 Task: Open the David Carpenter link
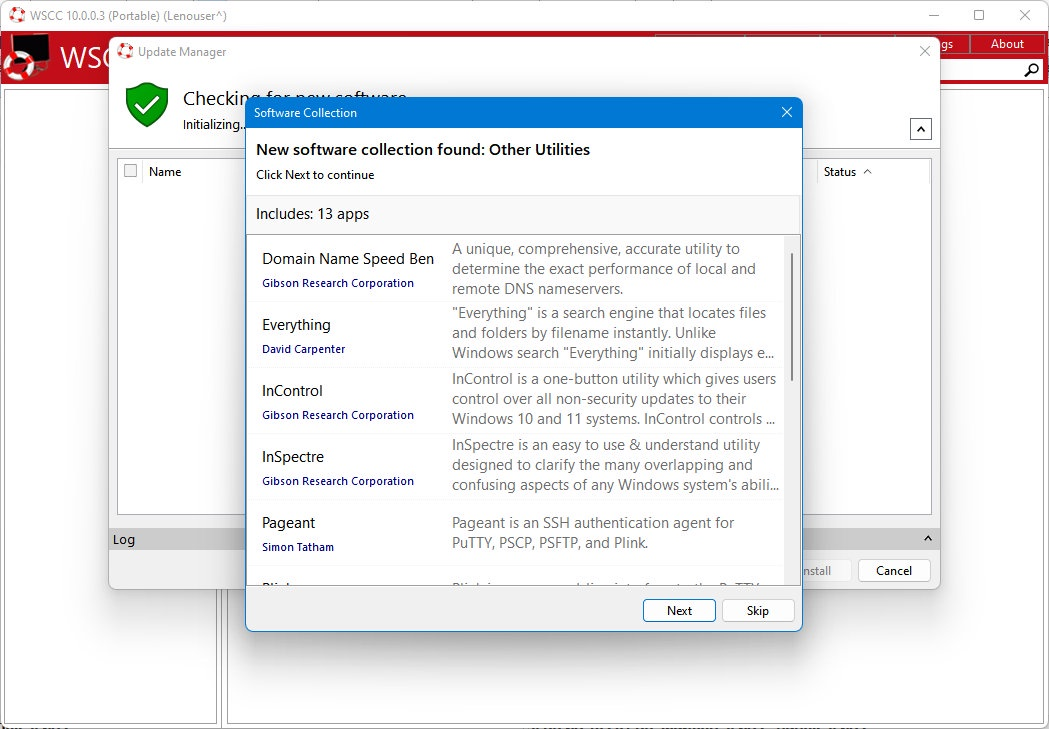tap(304, 349)
